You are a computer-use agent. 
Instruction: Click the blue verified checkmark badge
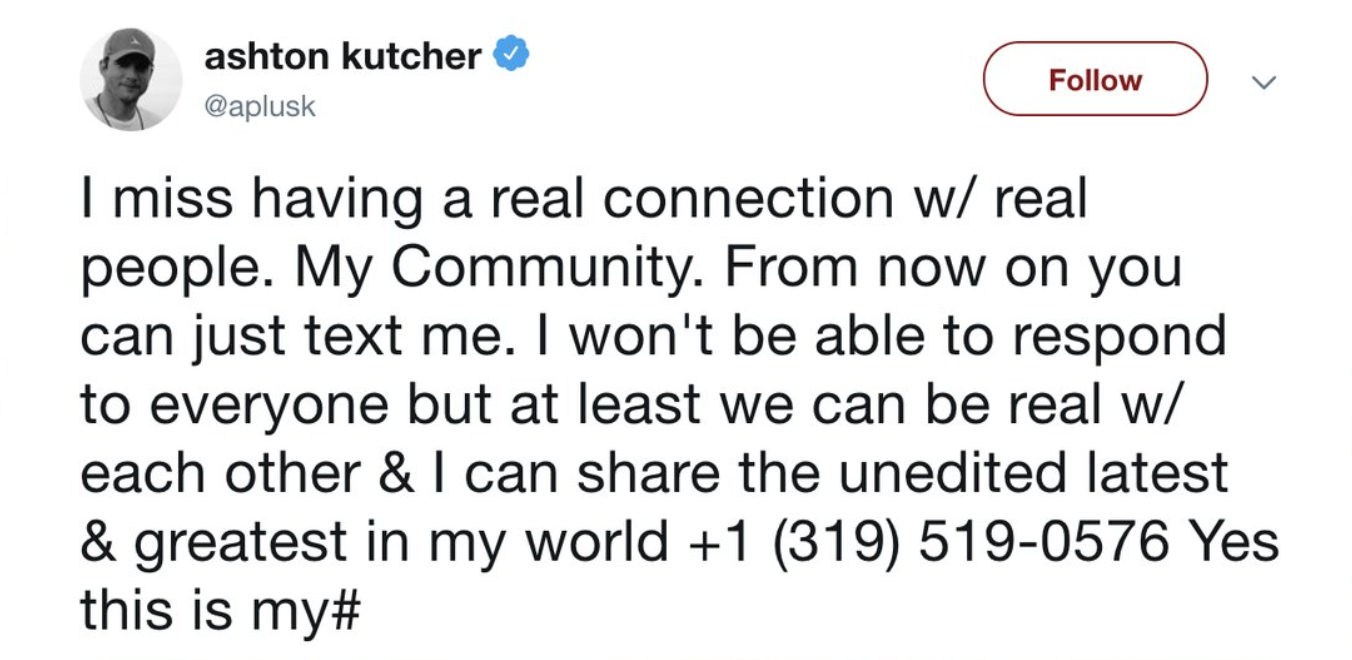pyautogui.click(x=512, y=56)
